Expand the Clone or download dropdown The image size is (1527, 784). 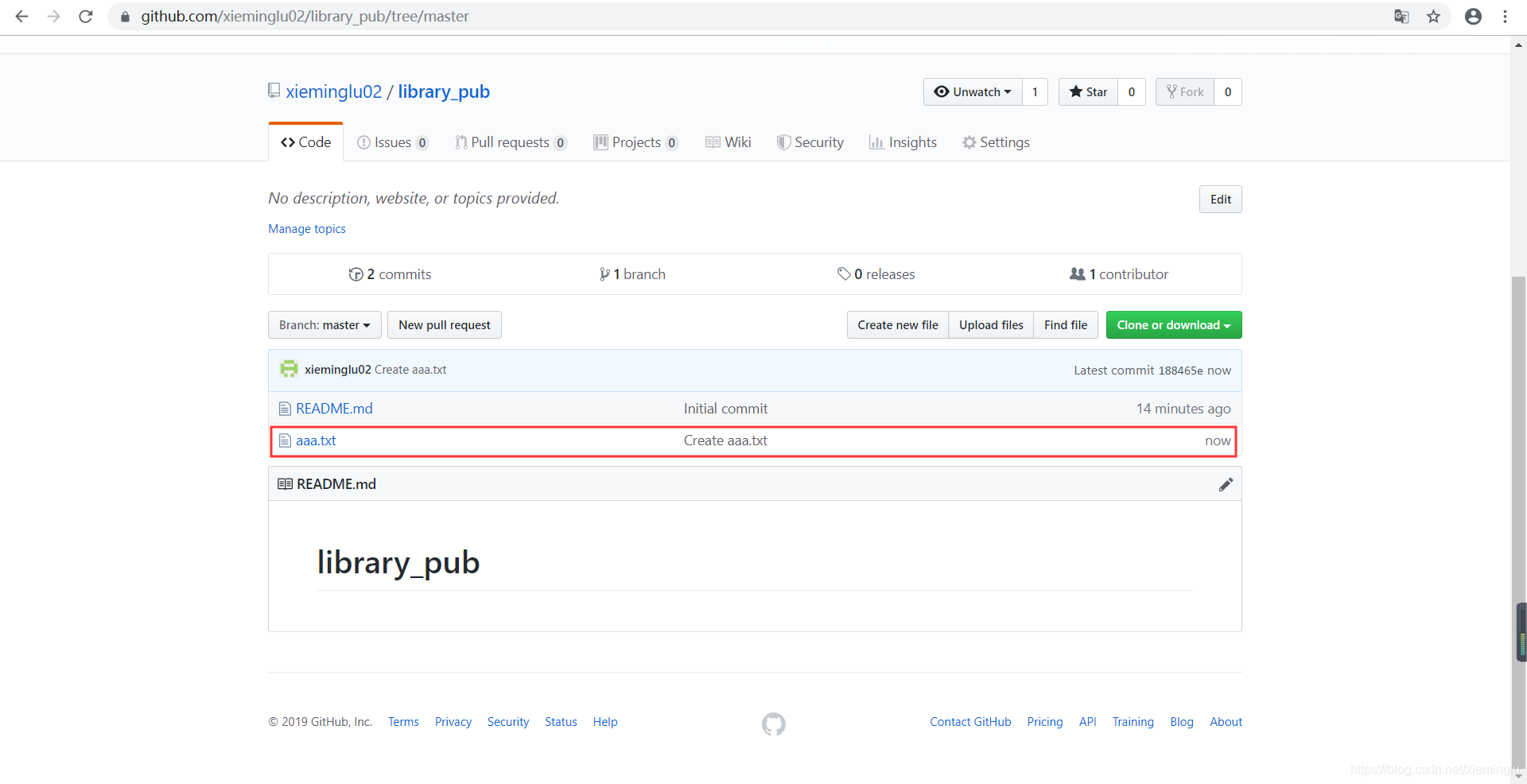coord(1174,325)
